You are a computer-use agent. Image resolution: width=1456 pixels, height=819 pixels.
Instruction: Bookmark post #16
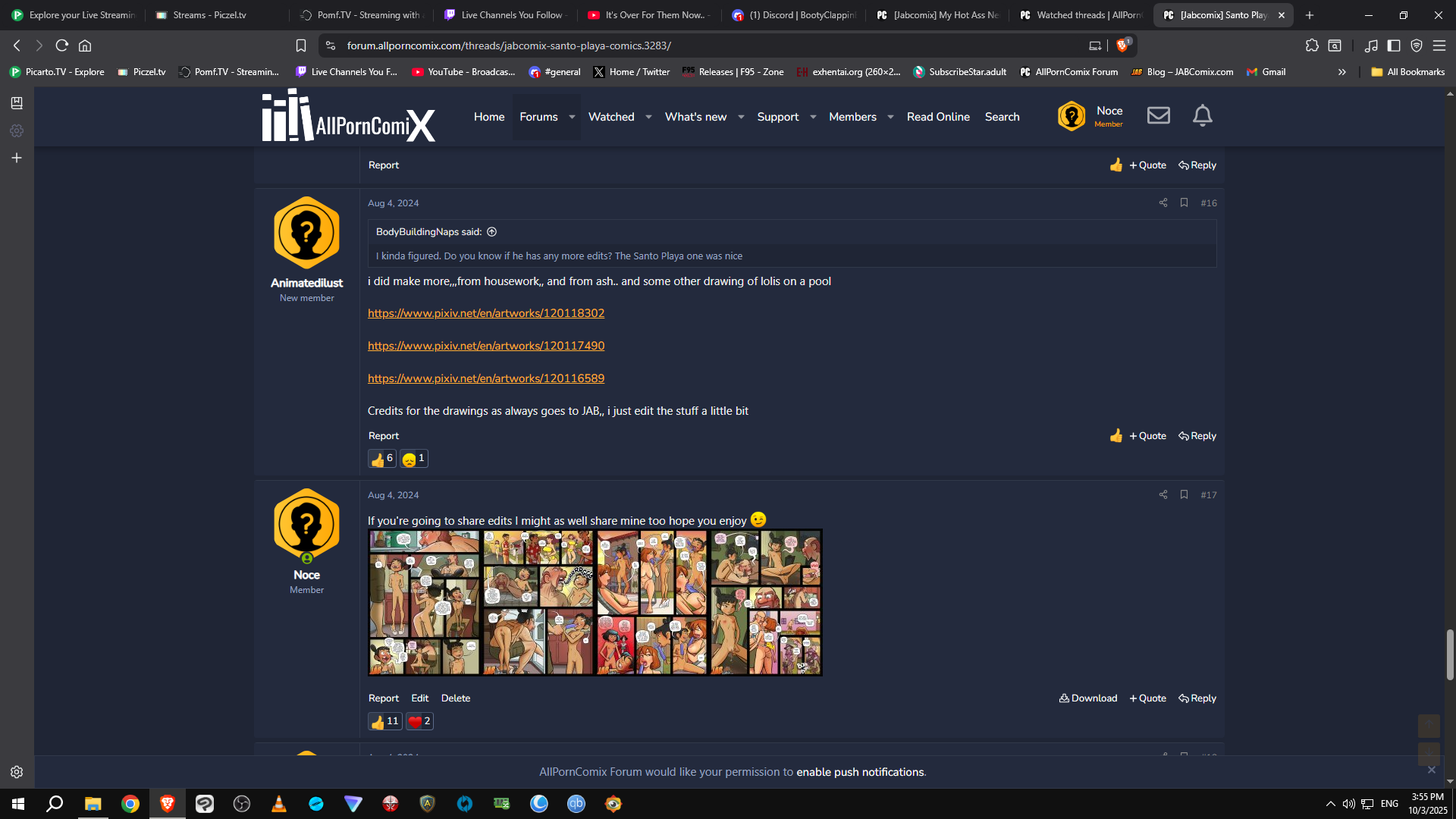click(1184, 202)
